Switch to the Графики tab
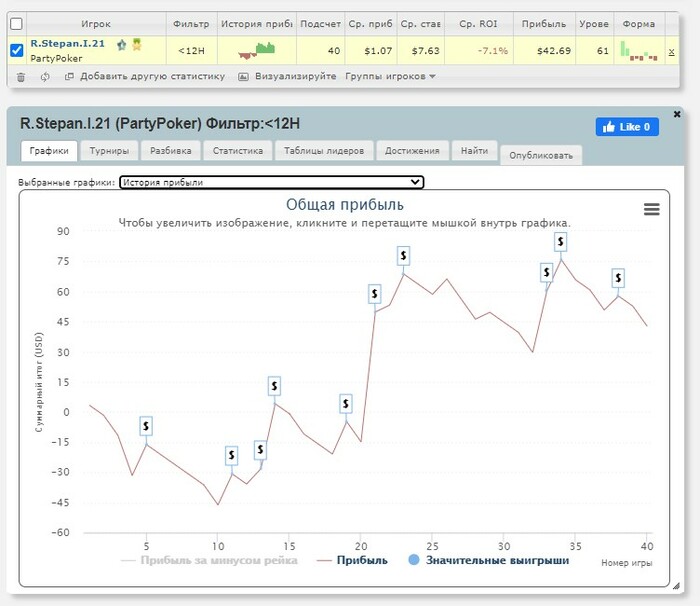 tap(49, 150)
